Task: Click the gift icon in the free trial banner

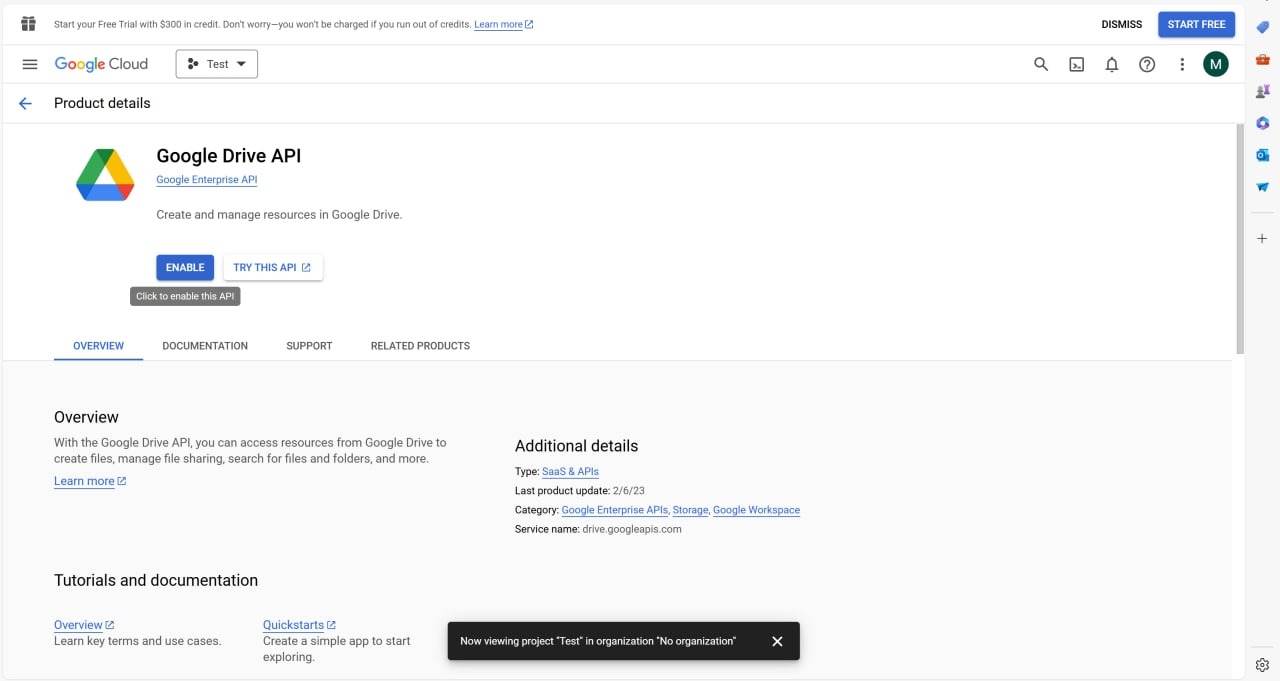Action: pyautogui.click(x=28, y=24)
